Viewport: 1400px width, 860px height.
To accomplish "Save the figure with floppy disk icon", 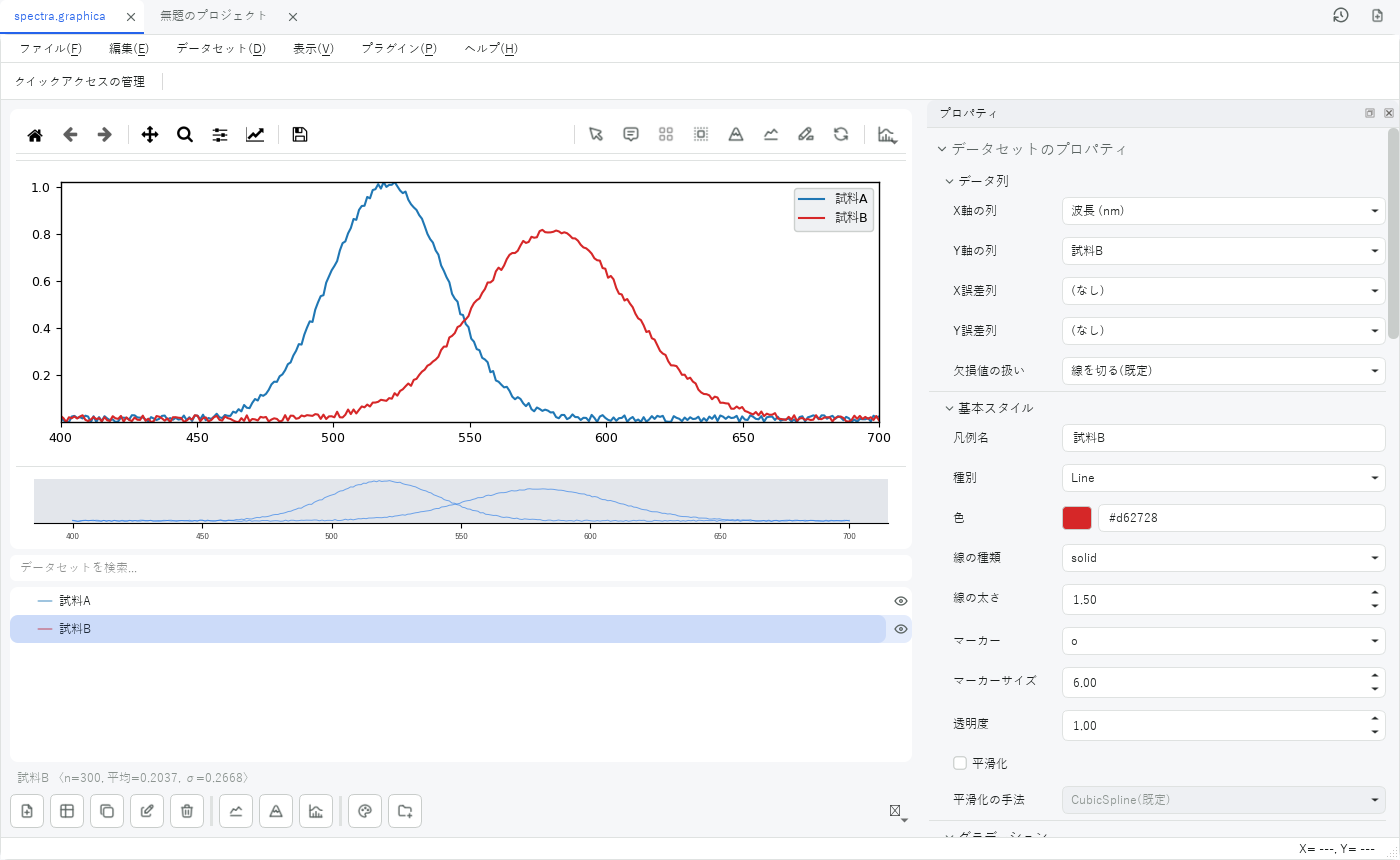I will pos(299,135).
